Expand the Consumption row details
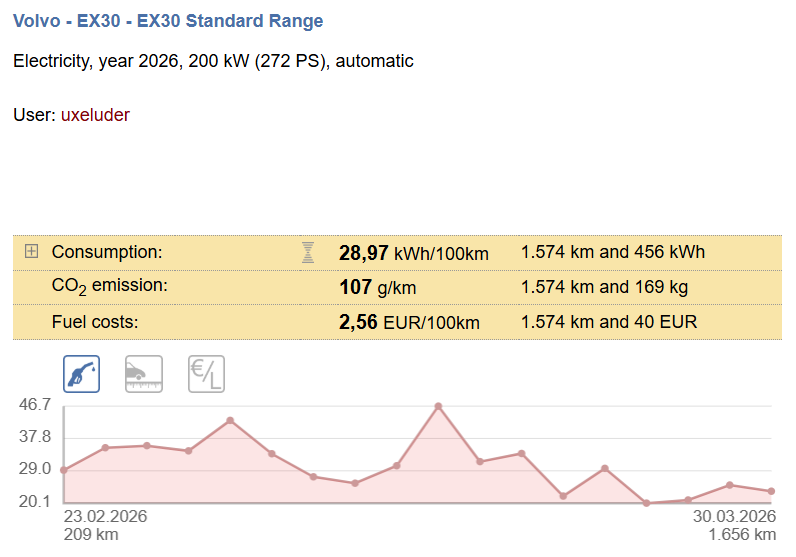The image size is (796, 557). click(31, 252)
